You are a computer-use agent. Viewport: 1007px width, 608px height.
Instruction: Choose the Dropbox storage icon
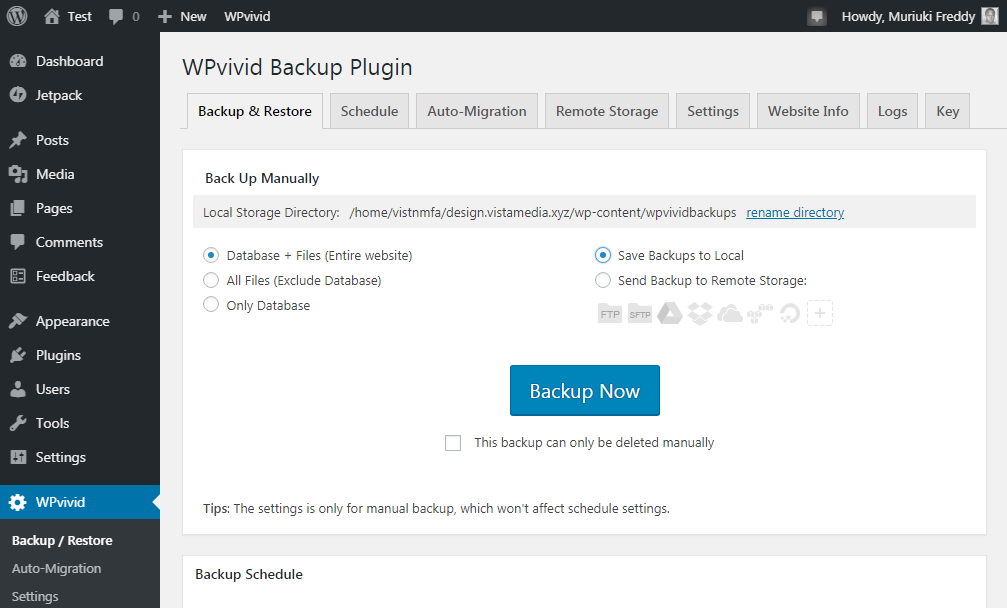coord(699,313)
